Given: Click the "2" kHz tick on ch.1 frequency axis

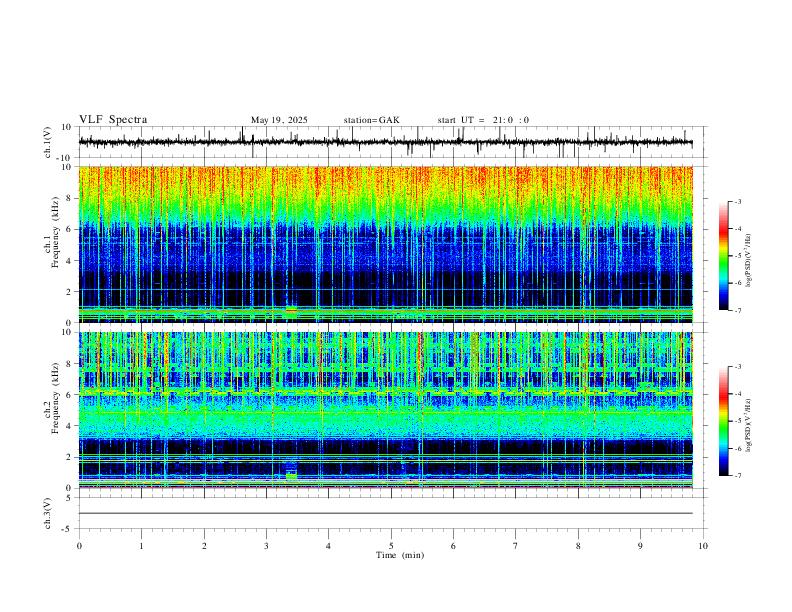Looking at the screenshot, I should click(70, 291).
